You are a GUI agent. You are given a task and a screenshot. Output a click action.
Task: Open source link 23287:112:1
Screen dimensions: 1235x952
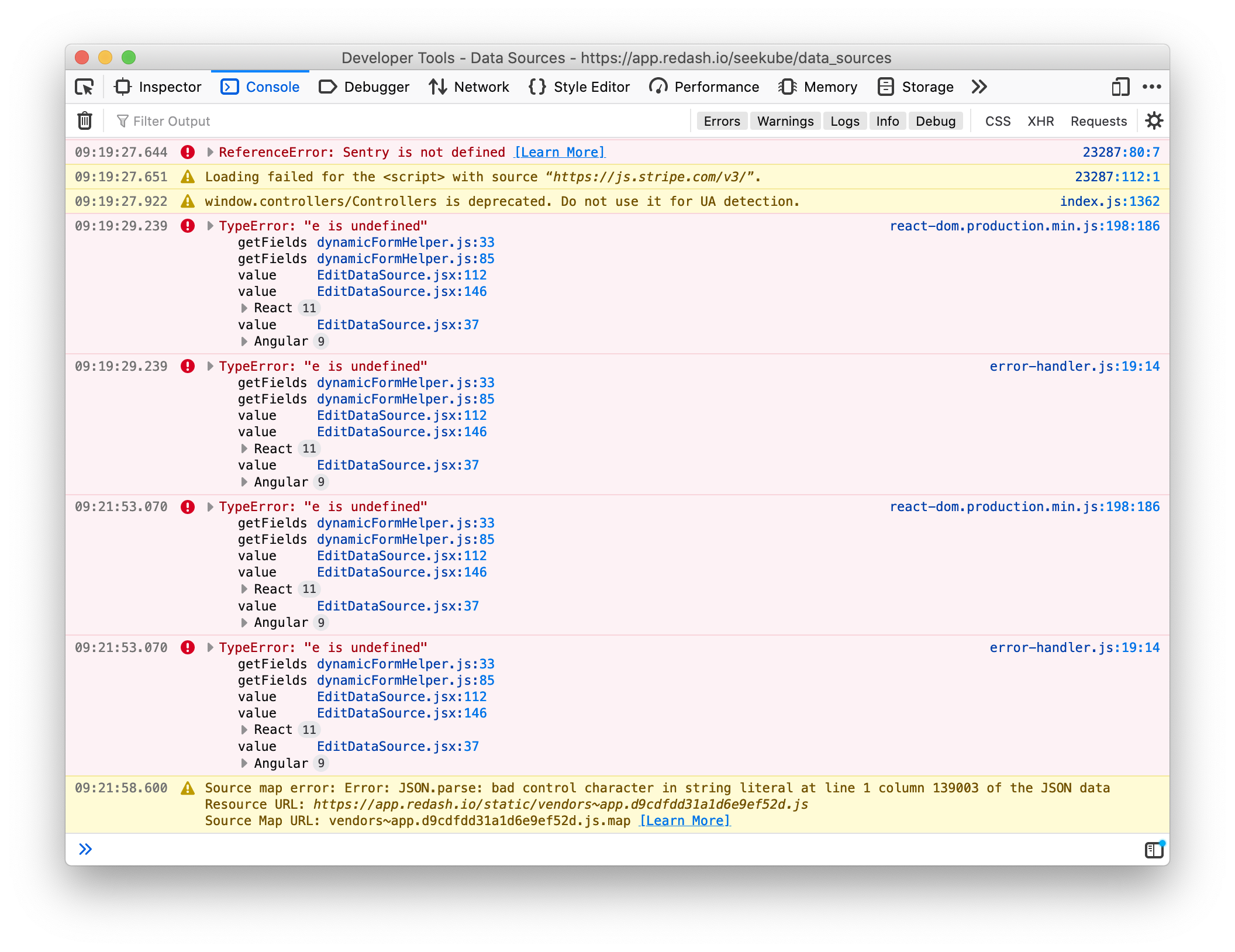click(x=1117, y=177)
